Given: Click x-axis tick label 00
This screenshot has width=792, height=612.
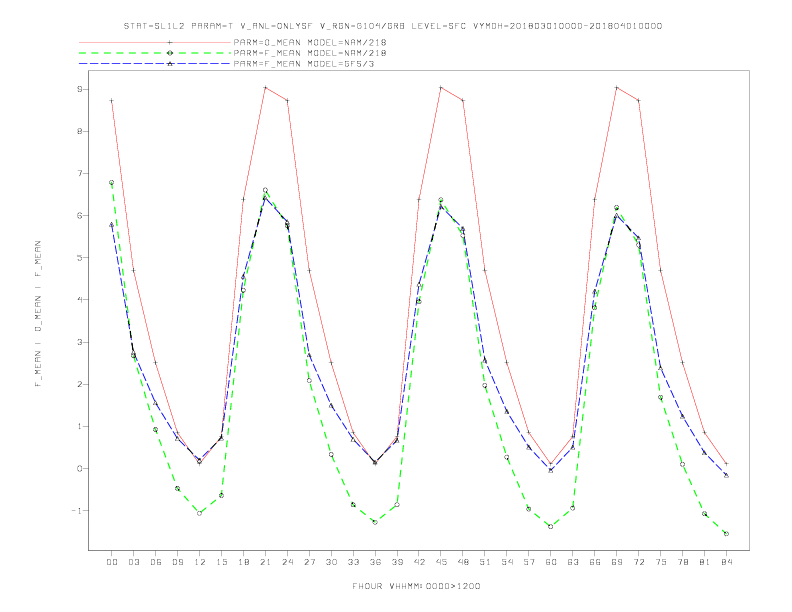Looking at the screenshot, I should pos(112,562).
